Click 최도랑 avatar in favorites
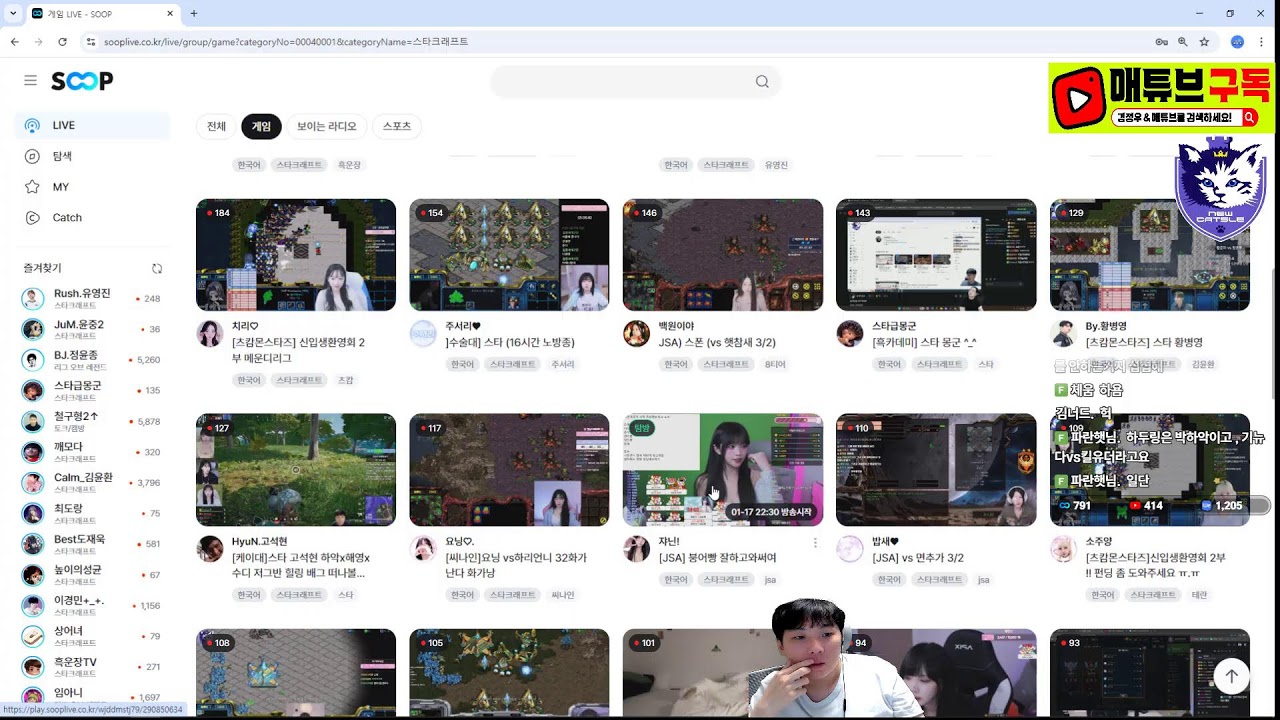1280x720 pixels. (33, 514)
